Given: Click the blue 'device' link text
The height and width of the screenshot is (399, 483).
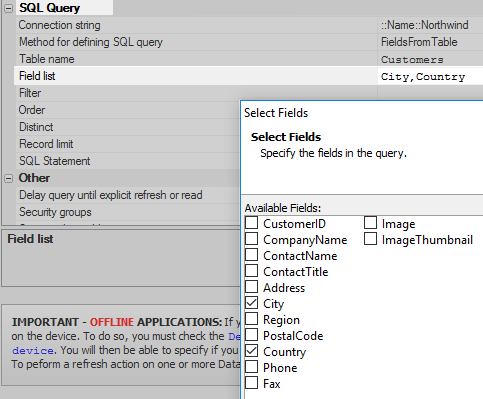Looking at the screenshot, I should click(x=32, y=350).
